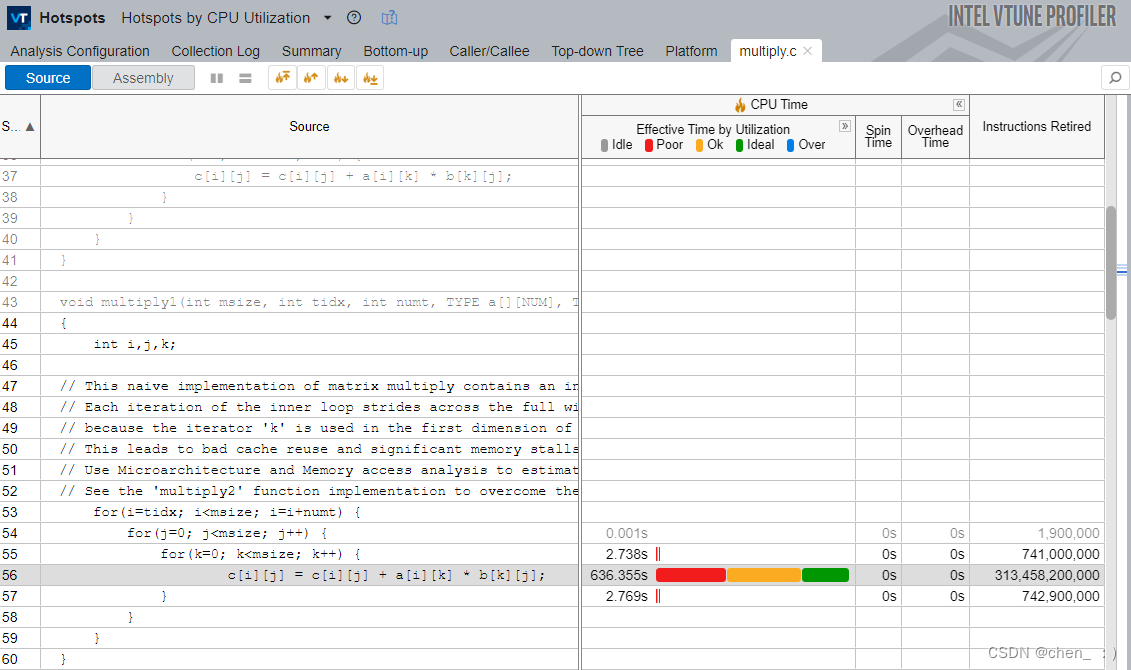Open the search panel with the magnifier icon
This screenshot has width=1131, height=670.
click(x=1115, y=77)
